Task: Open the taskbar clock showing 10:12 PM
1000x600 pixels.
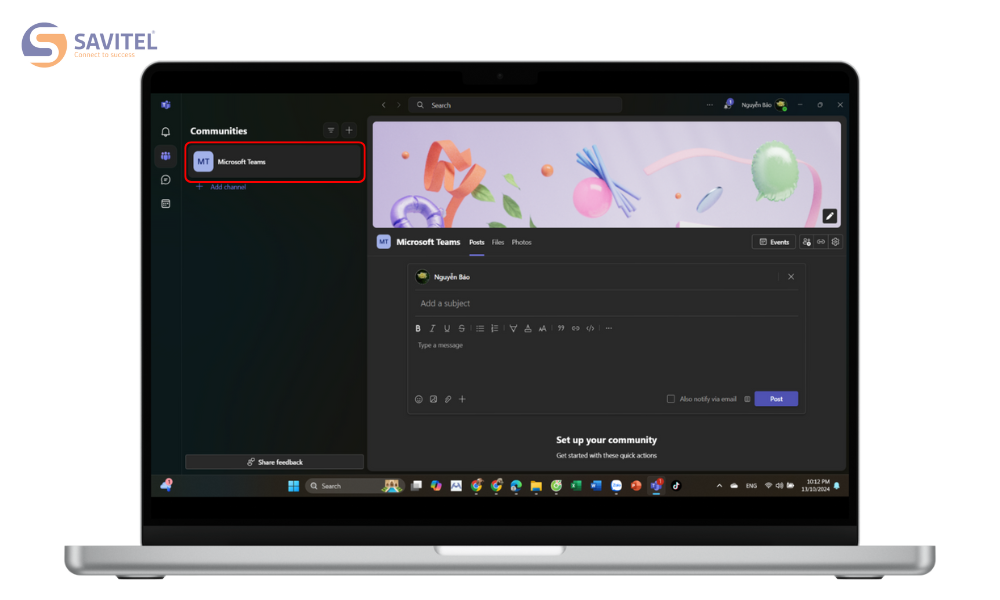Action: (x=816, y=485)
